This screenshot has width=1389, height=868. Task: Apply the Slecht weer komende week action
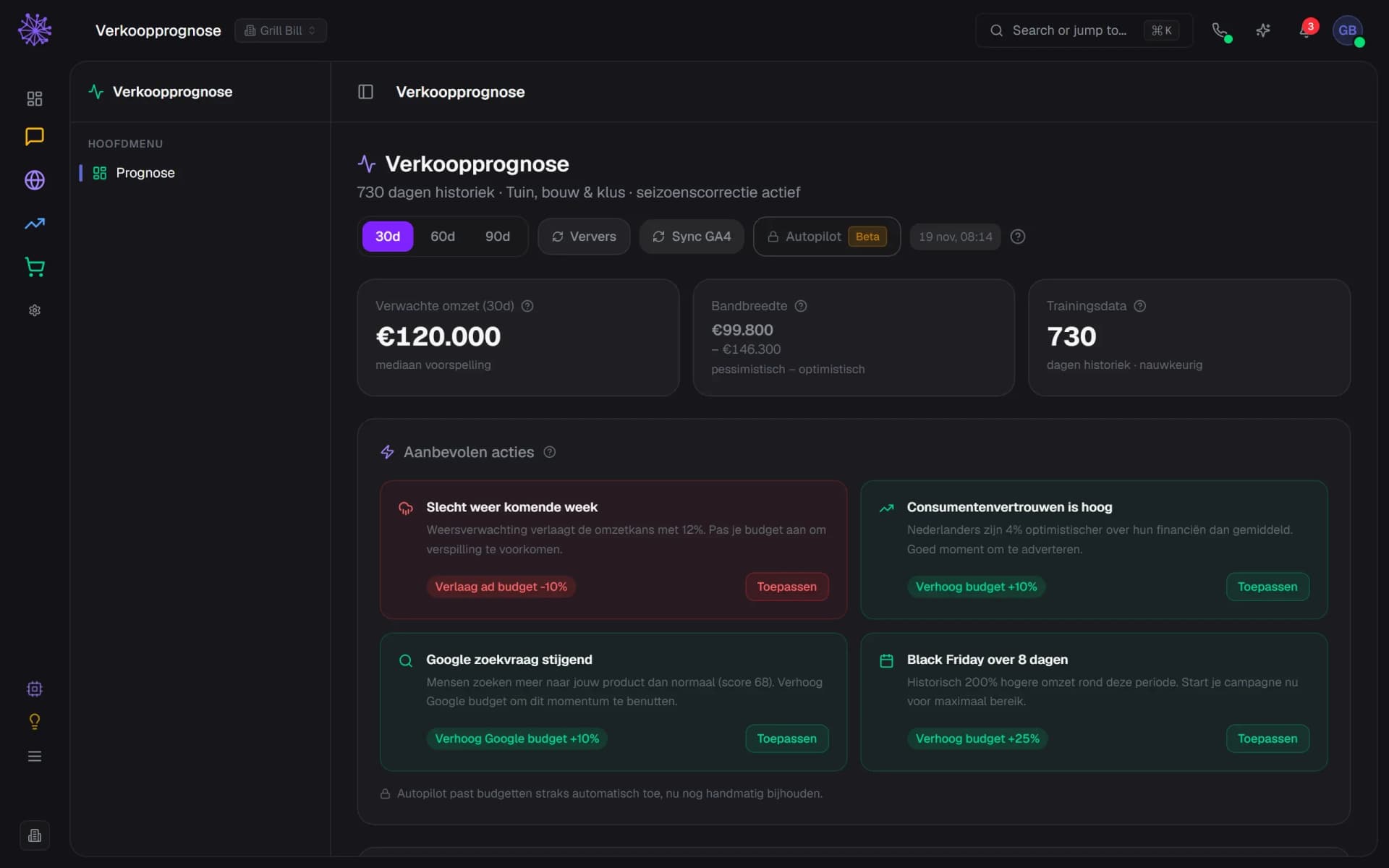pyautogui.click(x=787, y=587)
